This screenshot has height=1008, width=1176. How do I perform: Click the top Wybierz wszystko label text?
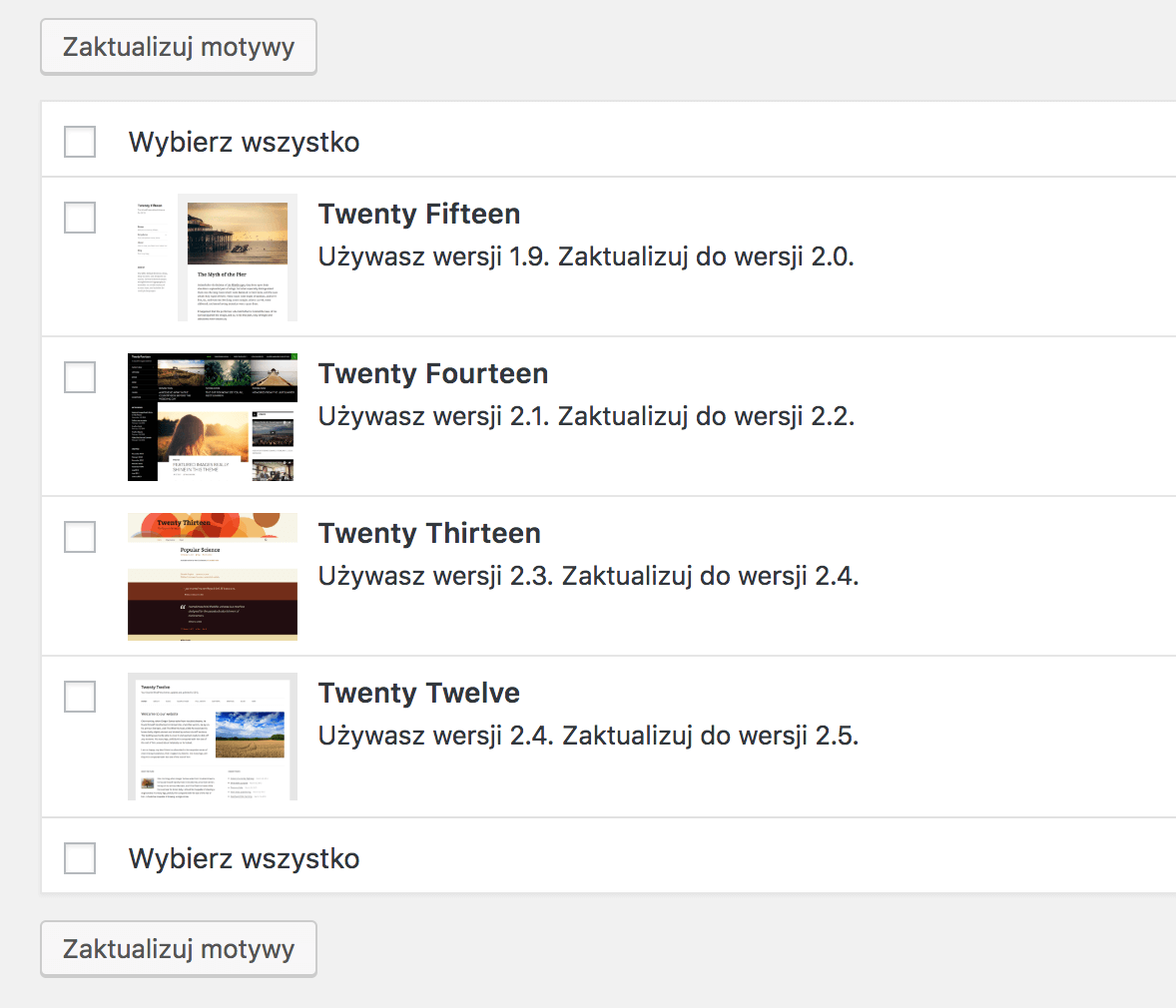244,143
